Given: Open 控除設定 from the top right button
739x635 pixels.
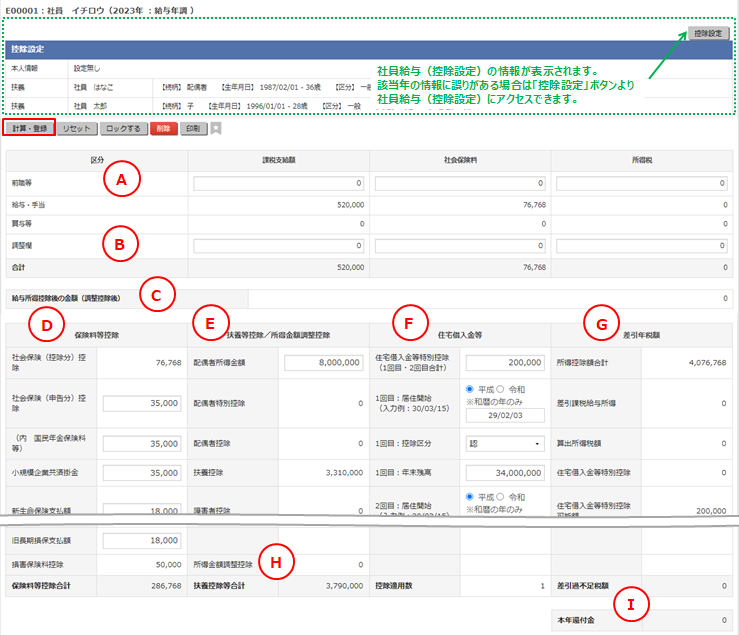Looking at the screenshot, I should point(707,33).
